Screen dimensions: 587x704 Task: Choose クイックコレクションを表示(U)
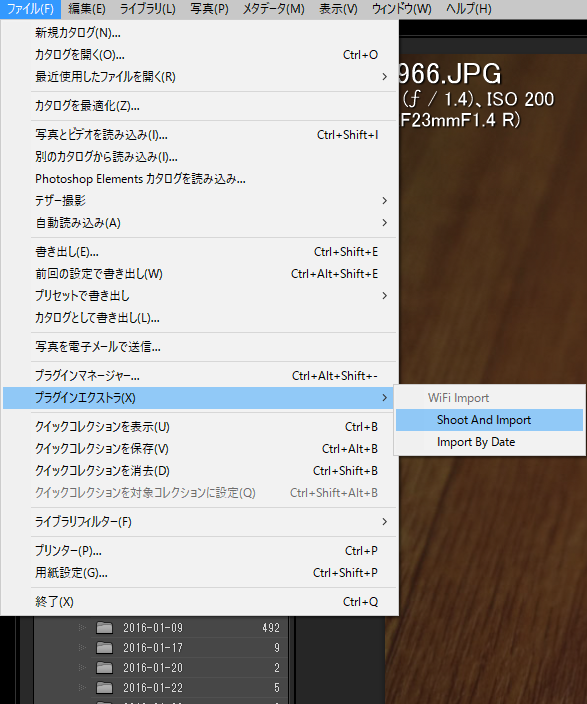tap(199, 427)
